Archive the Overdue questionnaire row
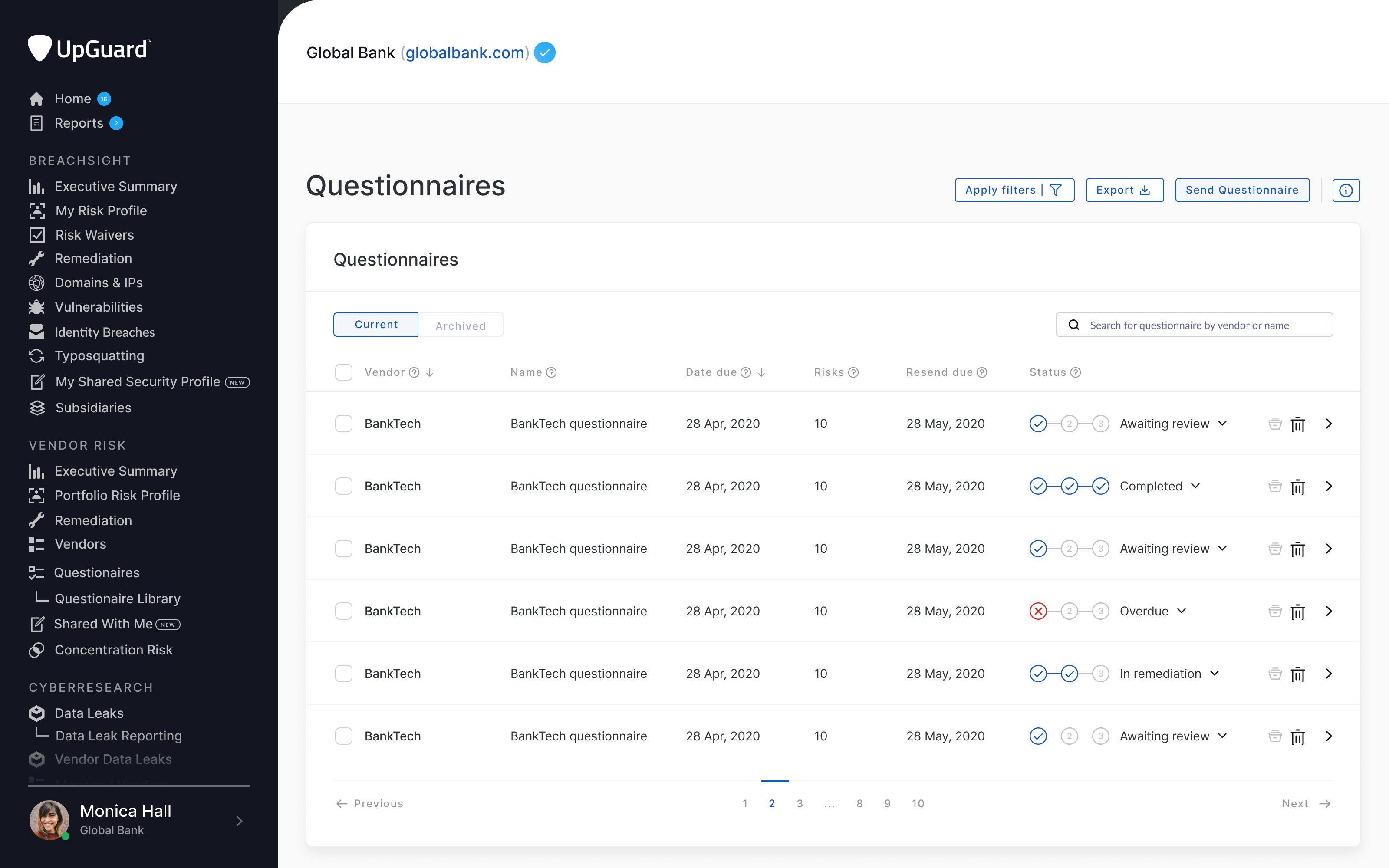The image size is (1389, 868). tap(1274, 612)
